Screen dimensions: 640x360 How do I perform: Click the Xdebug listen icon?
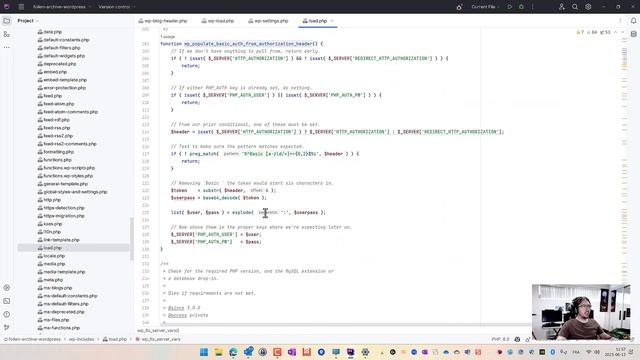tap(459, 7)
